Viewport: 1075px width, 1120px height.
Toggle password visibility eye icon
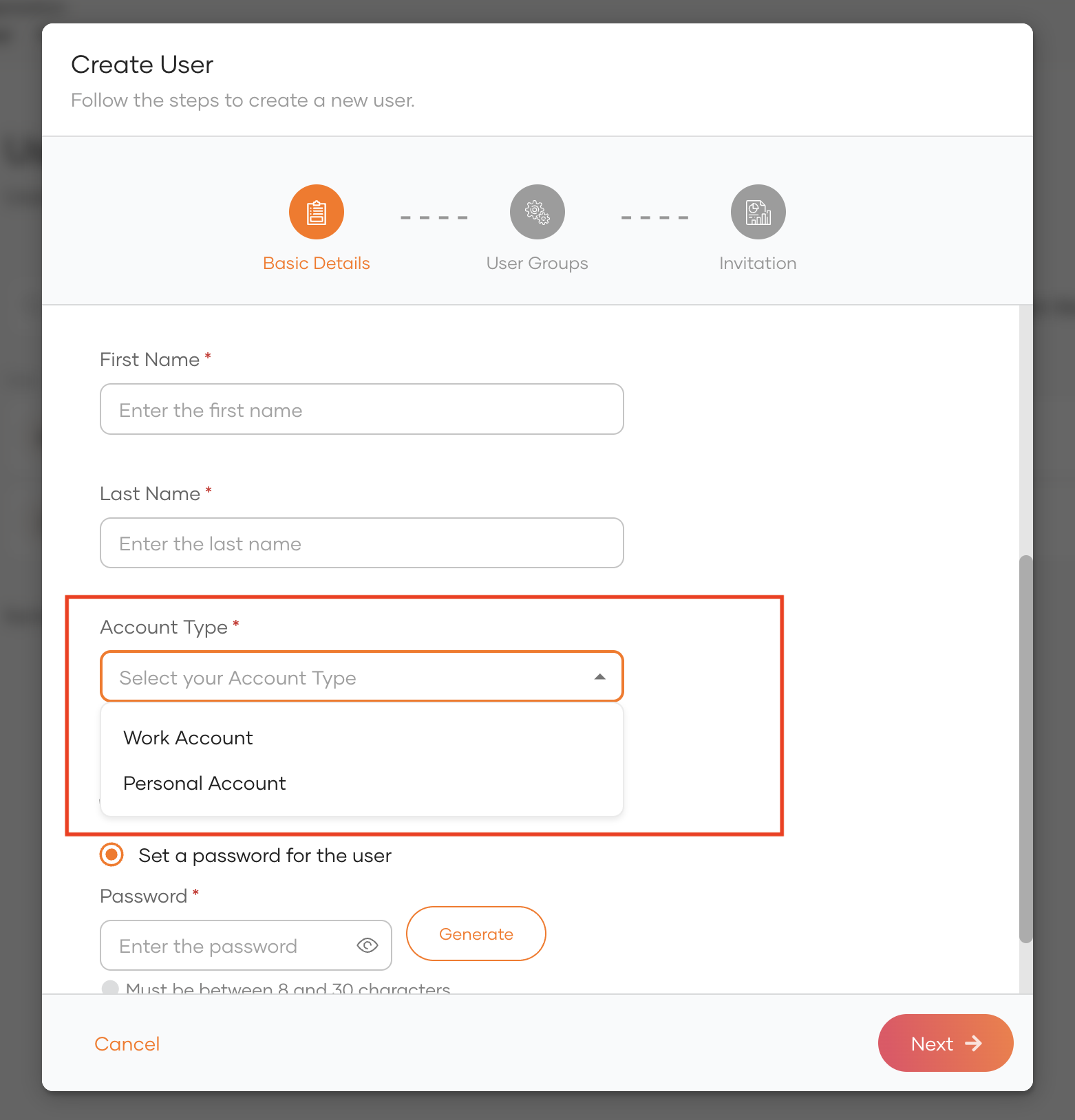368,945
